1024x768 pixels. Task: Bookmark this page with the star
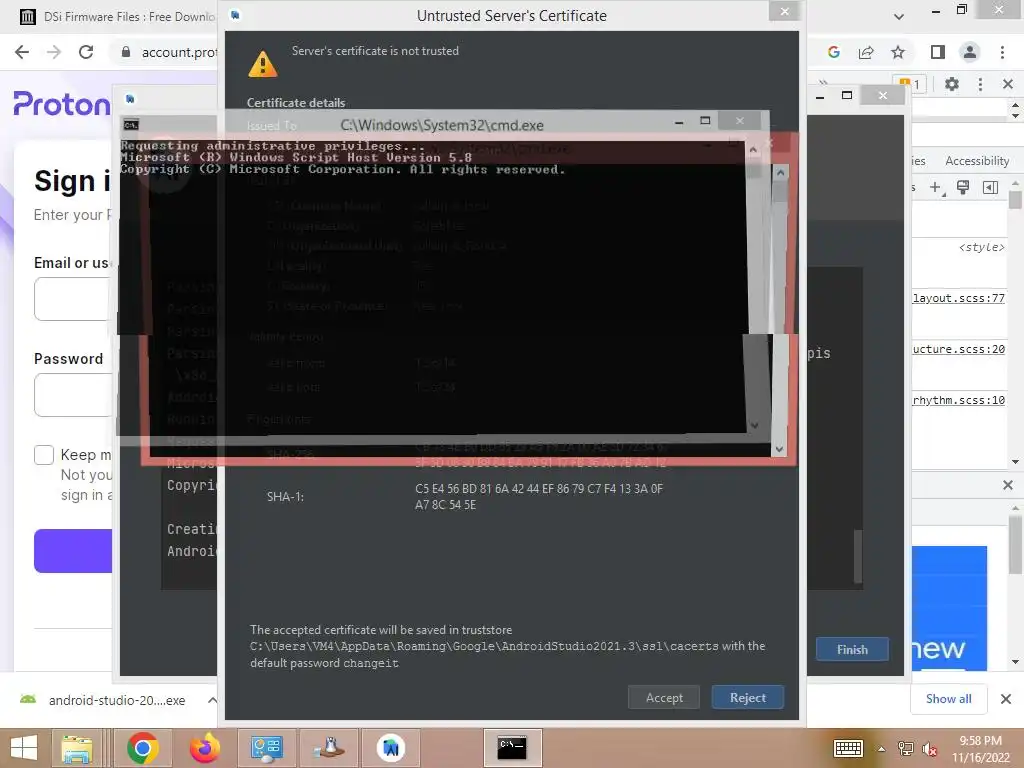pos(898,52)
